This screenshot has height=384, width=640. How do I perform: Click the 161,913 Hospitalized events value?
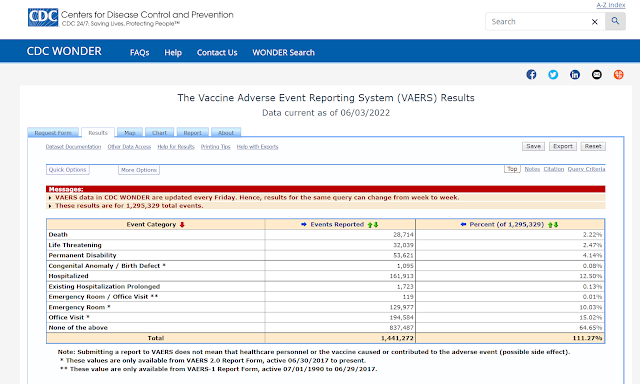[x=402, y=276]
